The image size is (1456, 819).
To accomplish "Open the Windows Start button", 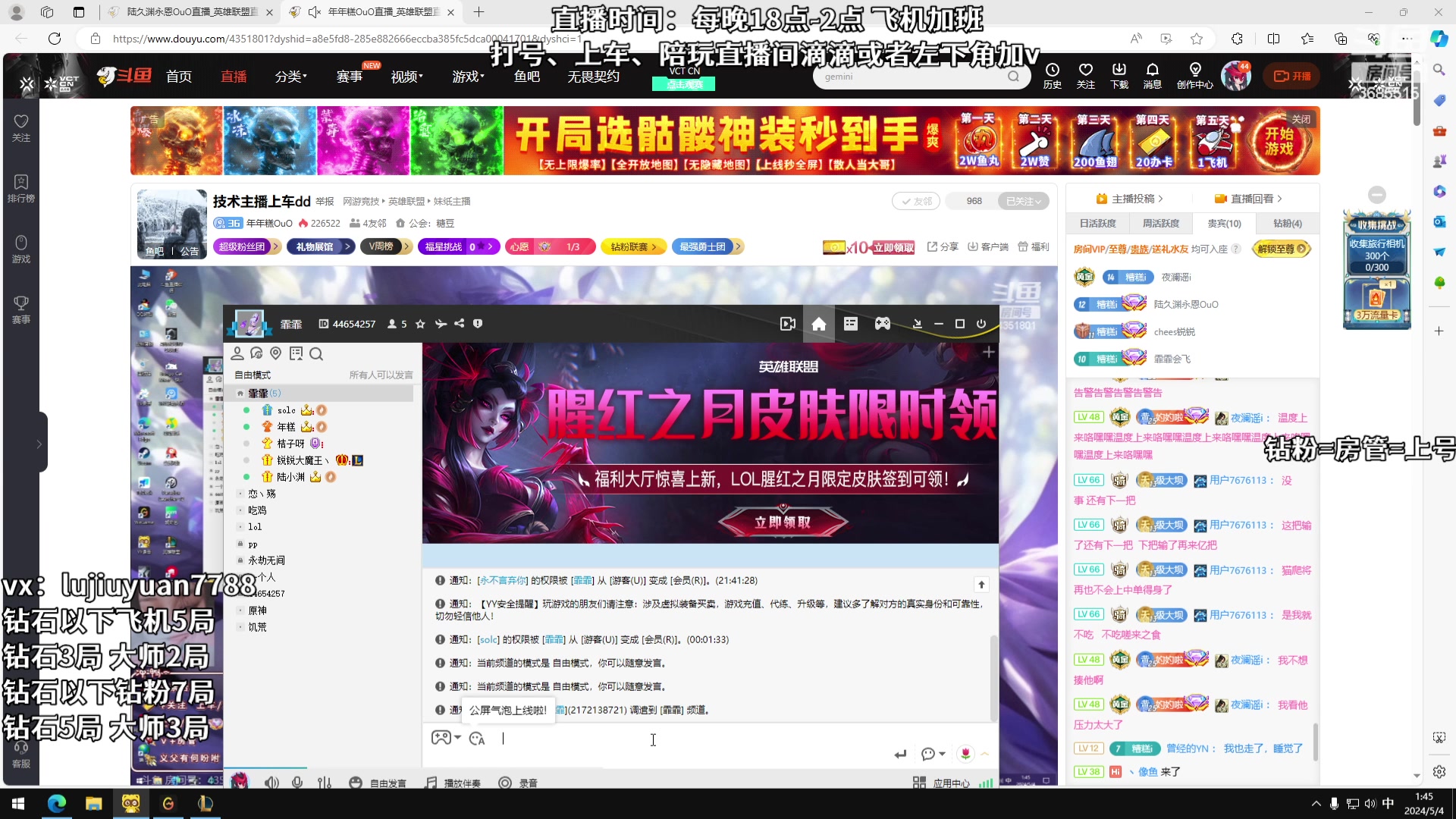I will click(x=18, y=803).
